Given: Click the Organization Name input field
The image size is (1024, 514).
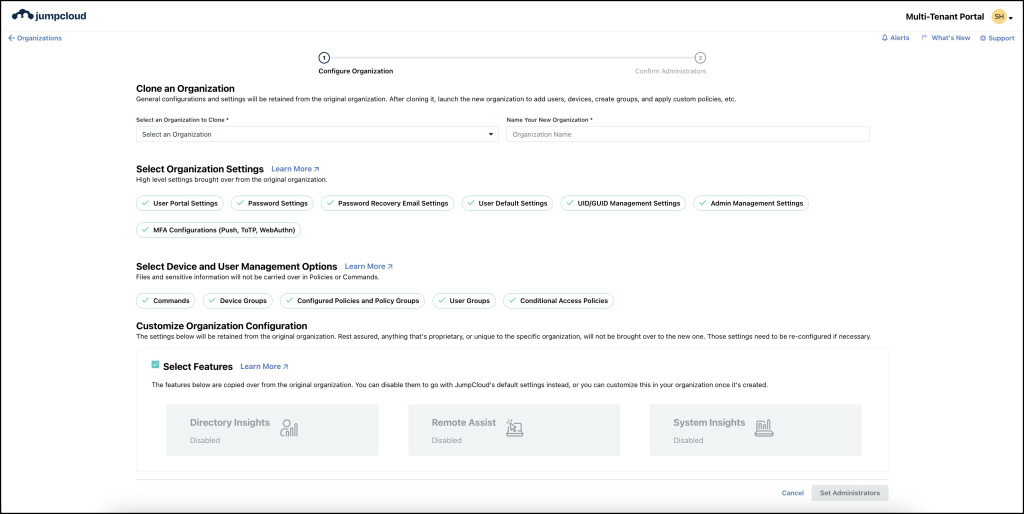Looking at the screenshot, I should point(687,134).
